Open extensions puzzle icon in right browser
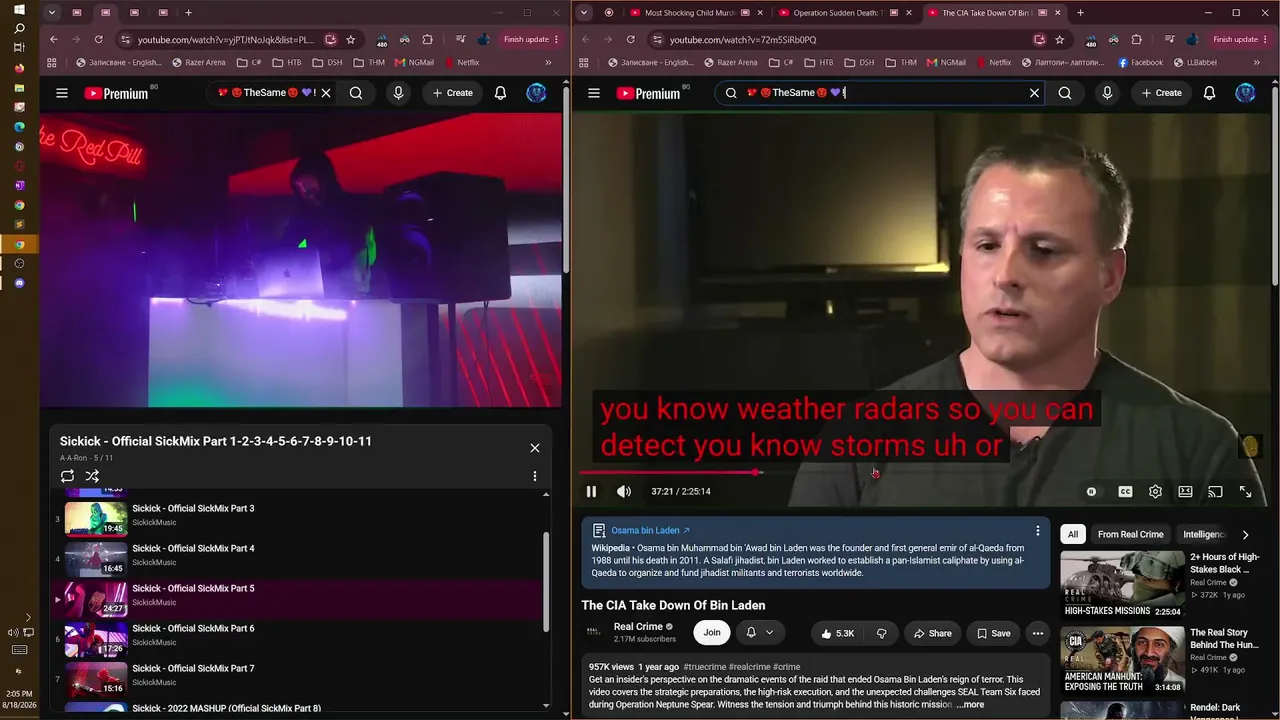The width and height of the screenshot is (1280, 720). tap(1136, 40)
